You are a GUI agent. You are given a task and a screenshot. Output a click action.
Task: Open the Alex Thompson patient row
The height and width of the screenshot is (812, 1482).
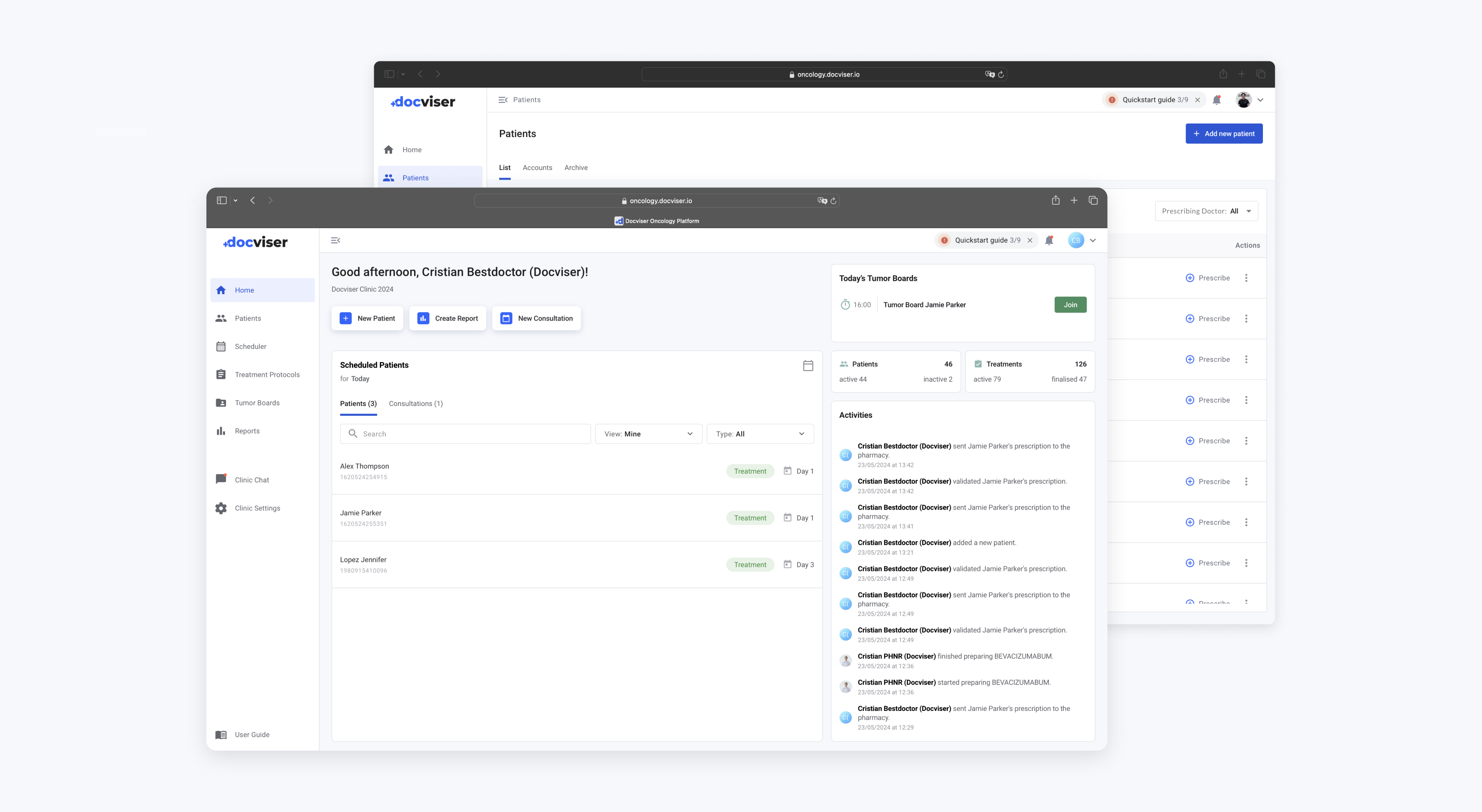[576, 471]
